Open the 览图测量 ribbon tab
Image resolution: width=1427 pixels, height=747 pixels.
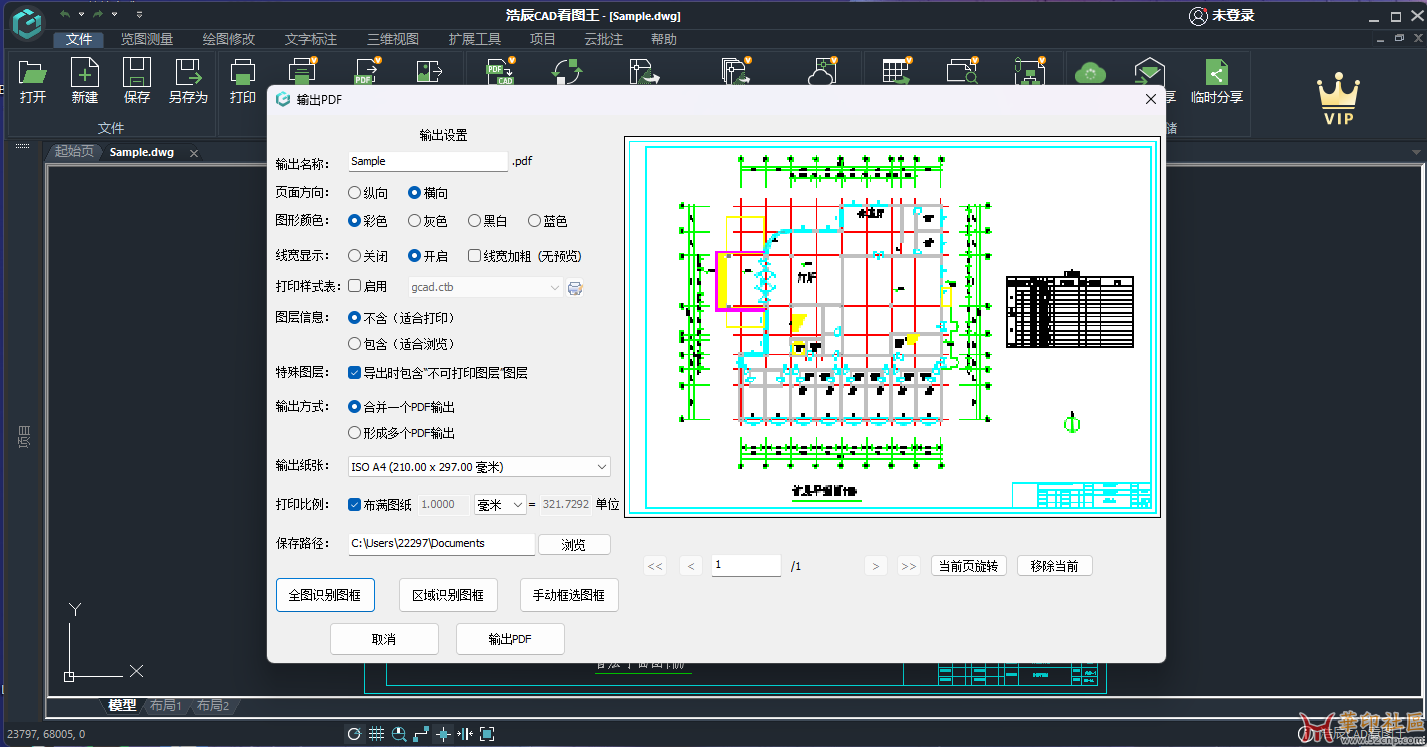147,39
